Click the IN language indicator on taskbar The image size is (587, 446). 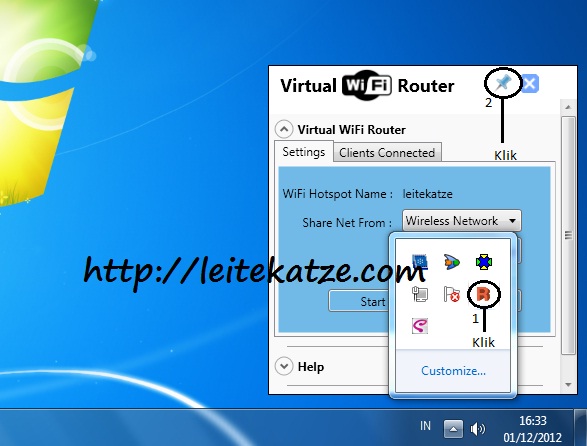point(425,426)
